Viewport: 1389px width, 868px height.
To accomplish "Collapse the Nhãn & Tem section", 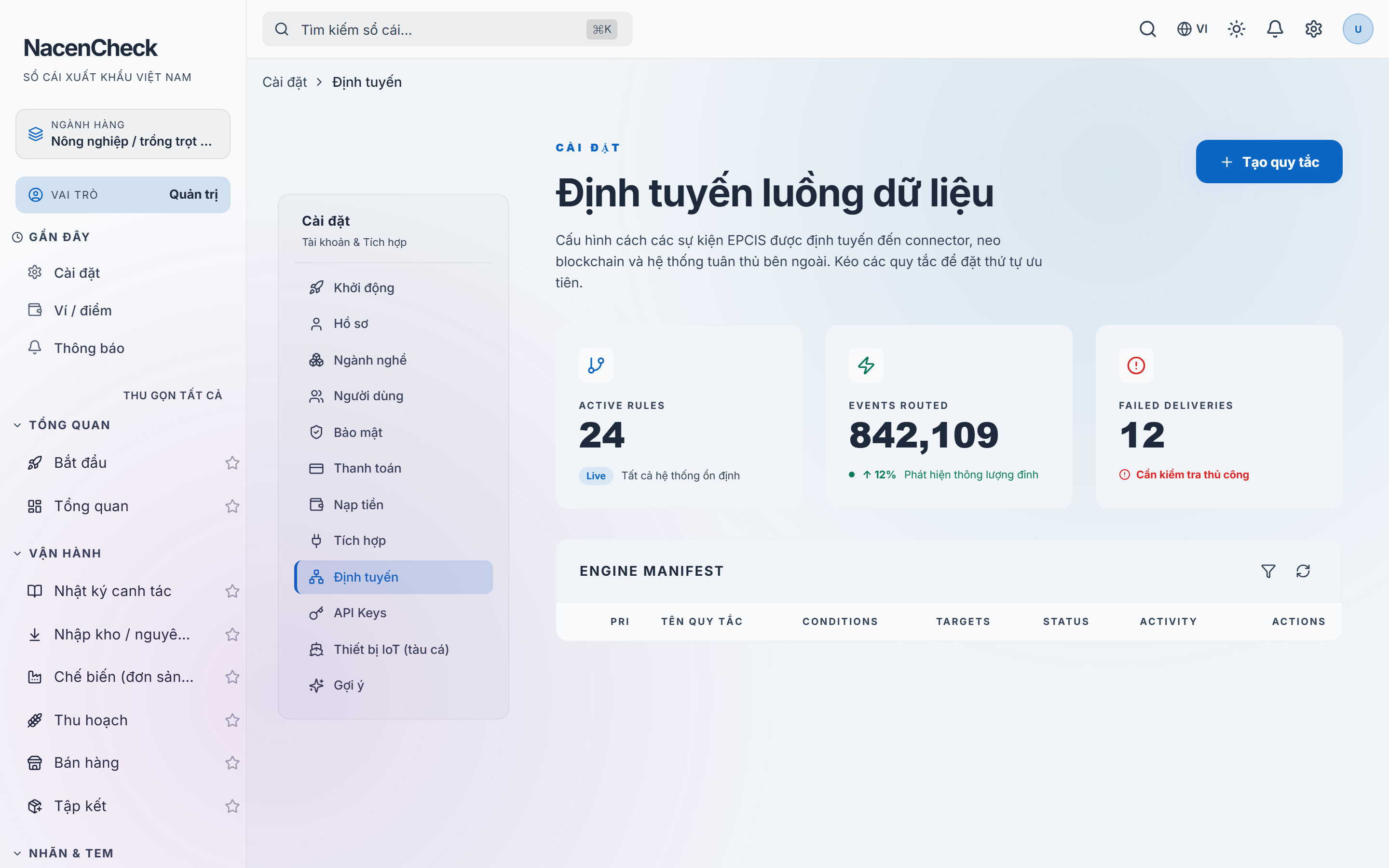I will coord(63,853).
